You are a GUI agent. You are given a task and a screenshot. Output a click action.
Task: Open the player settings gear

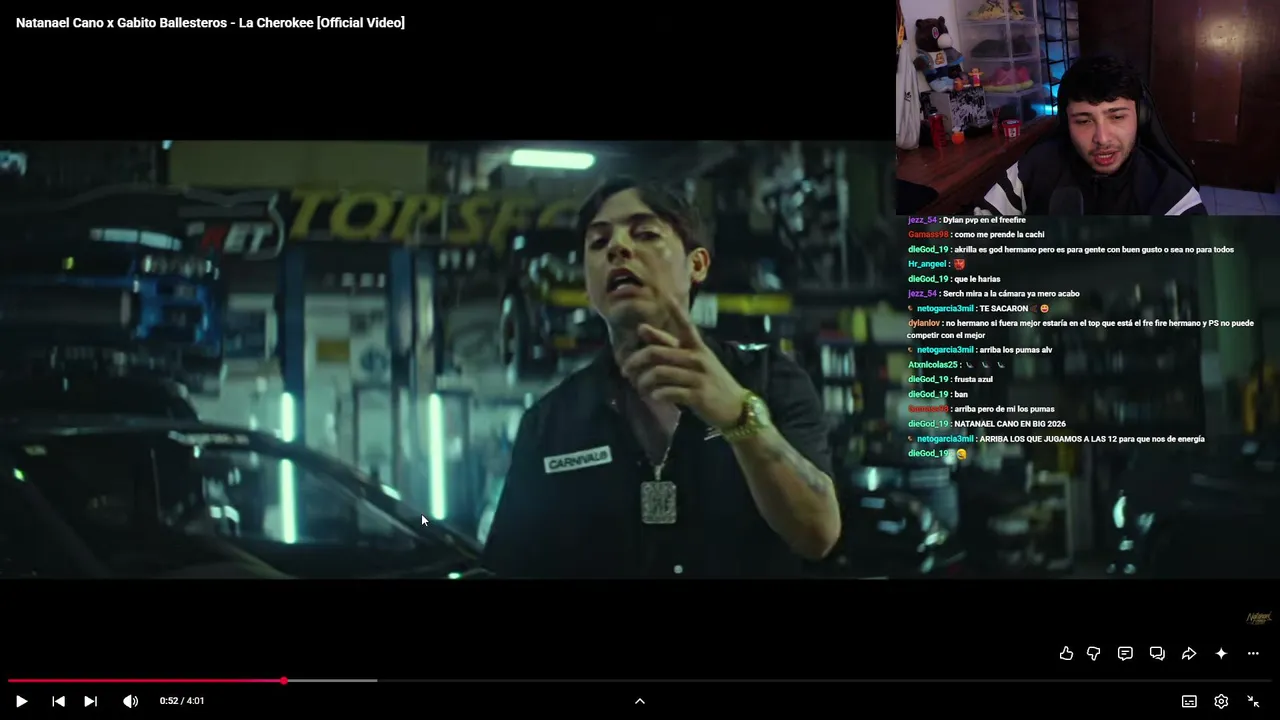click(1221, 701)
